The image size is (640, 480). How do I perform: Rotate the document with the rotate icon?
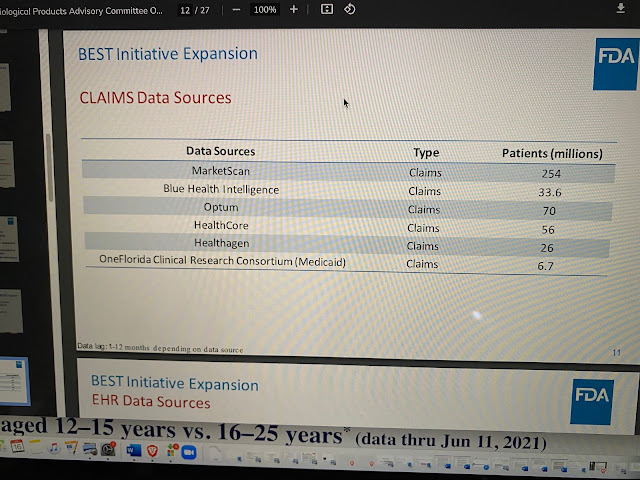[x=349, y=9]
